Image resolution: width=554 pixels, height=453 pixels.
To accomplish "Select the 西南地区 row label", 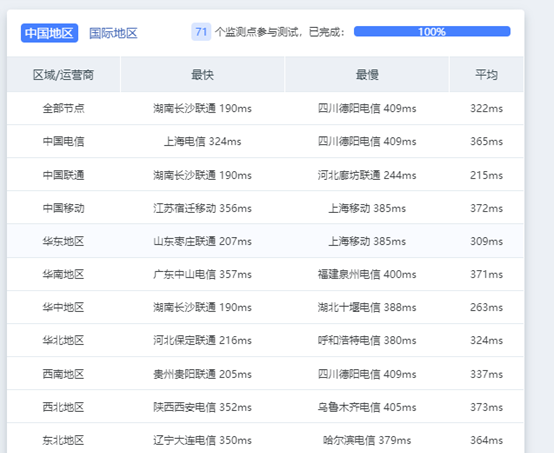I will (x=64, y=374).
